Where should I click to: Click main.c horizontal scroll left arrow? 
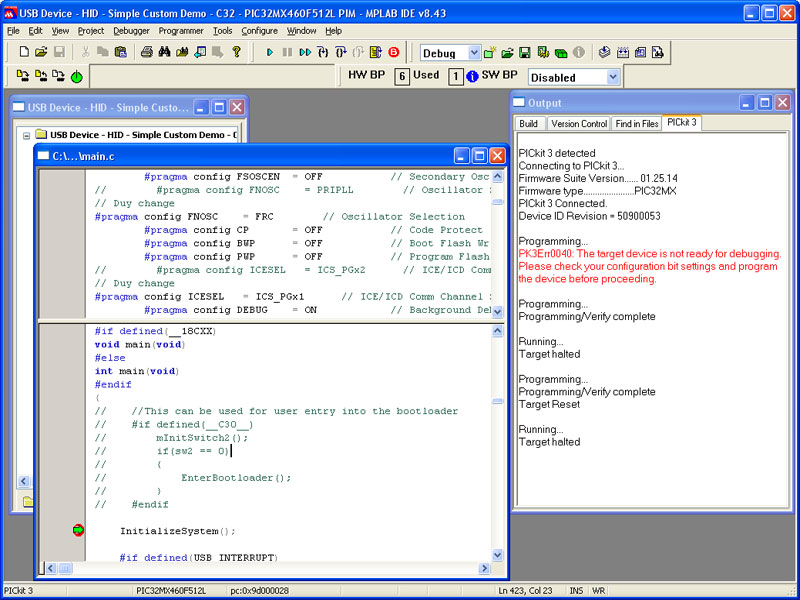[51, 568]
